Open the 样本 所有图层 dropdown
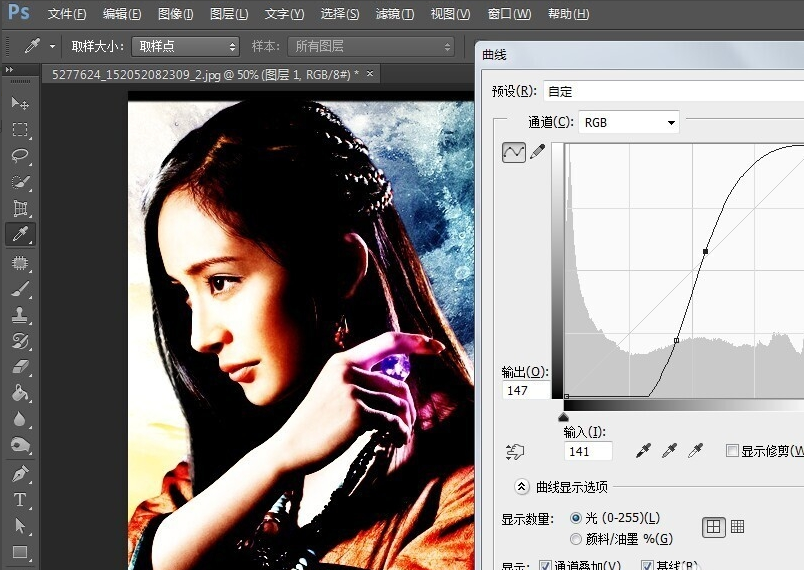Screen dimensions: 804x570 coord(371,47)
